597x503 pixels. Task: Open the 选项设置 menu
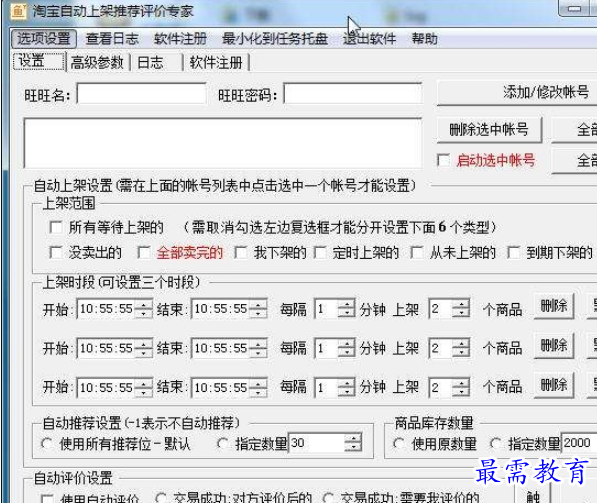click(x=44, y=38)
